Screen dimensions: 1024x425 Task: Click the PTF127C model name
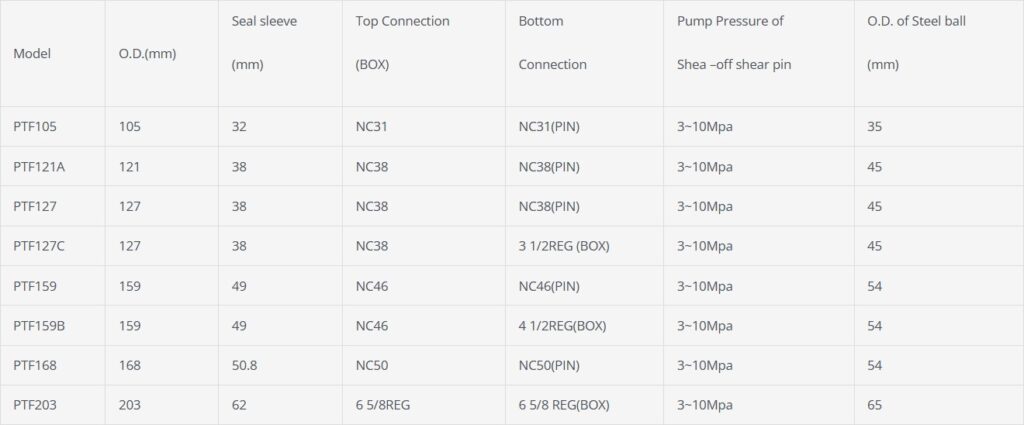pos(39,246)
